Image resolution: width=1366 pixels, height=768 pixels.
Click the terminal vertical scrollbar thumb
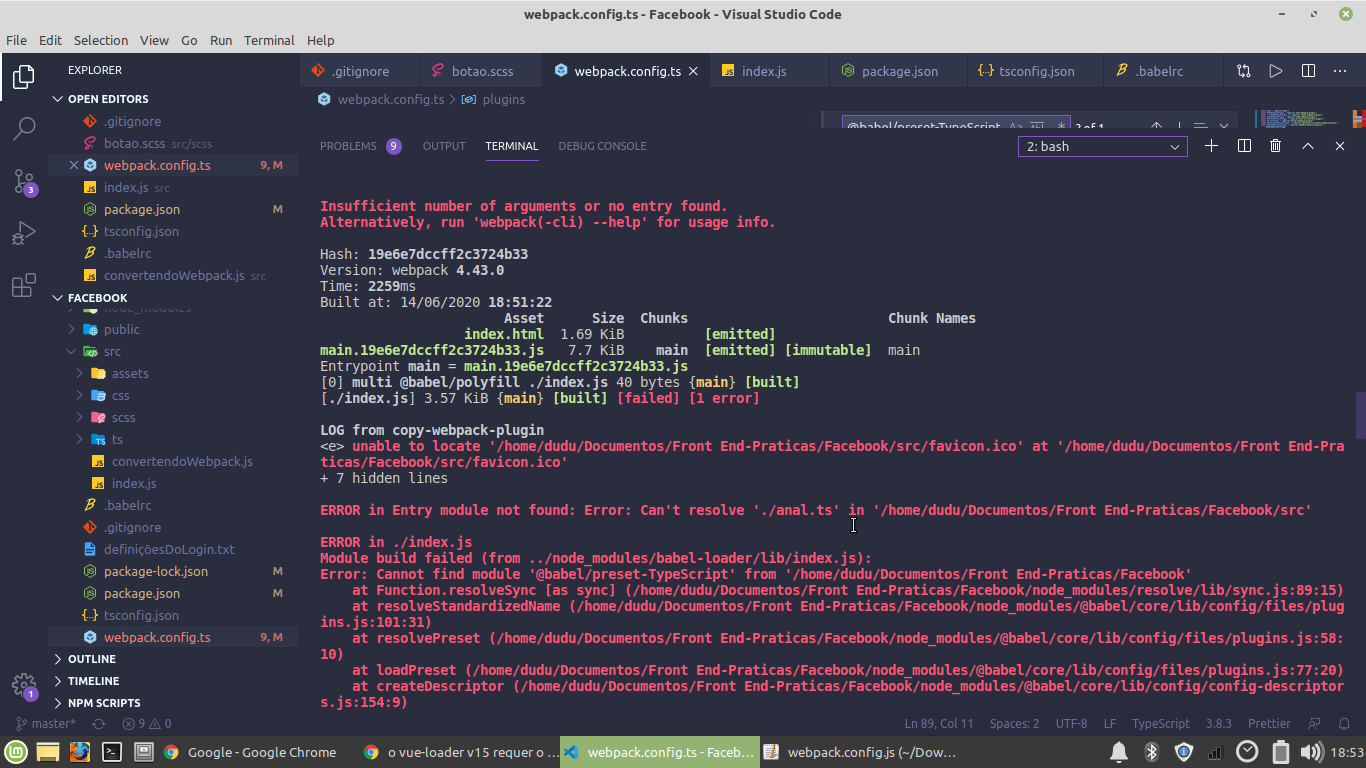(1360, 415)
